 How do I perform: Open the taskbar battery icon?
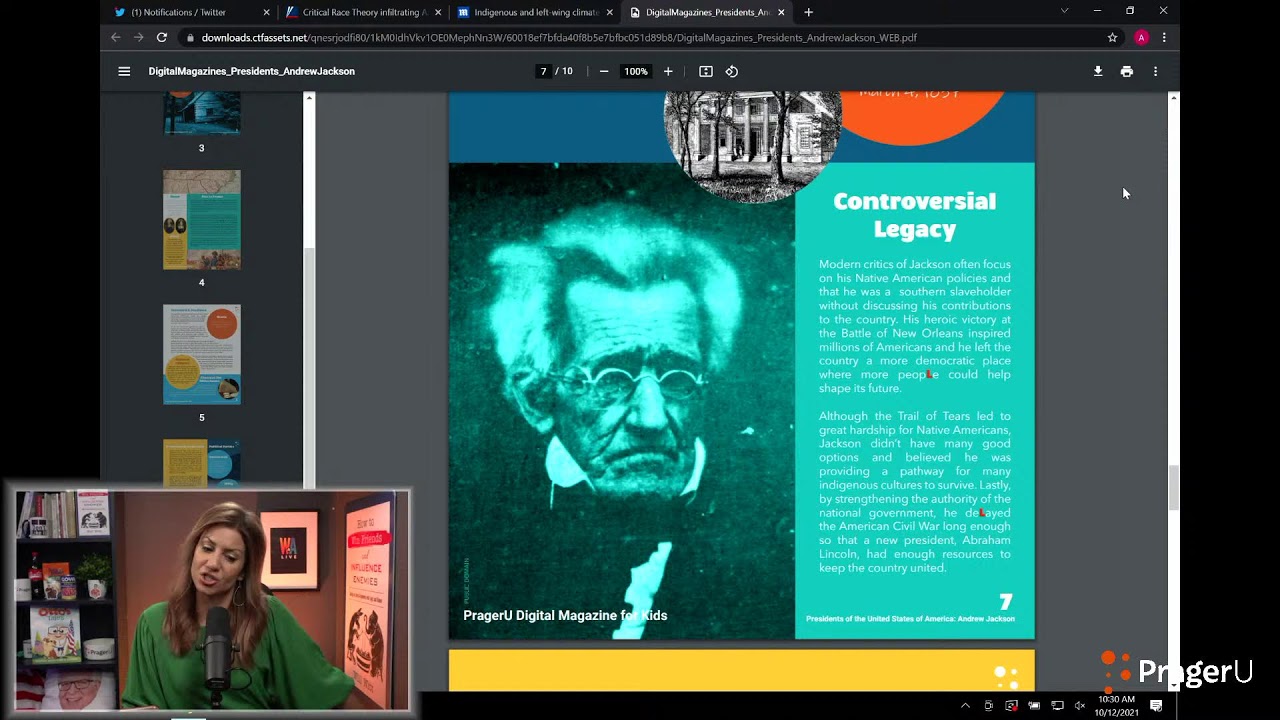click(x=1034, y=705)
